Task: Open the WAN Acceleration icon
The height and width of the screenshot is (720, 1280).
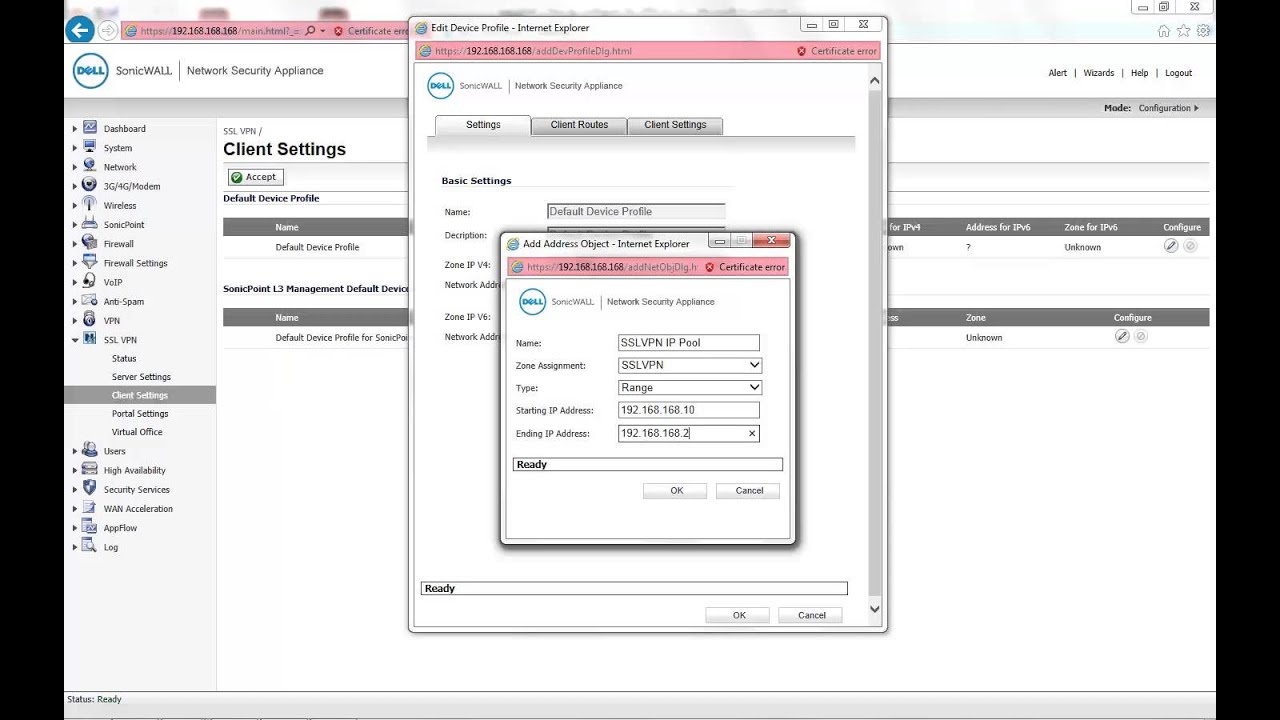Action: click(90, 508)
